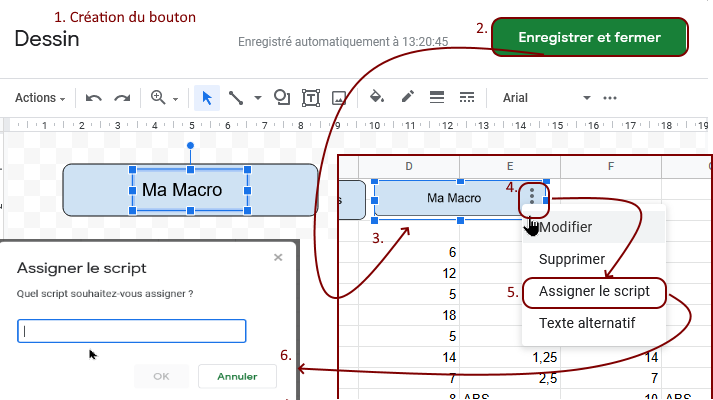This screenshot has height=400, width=713.
Task: Select column E header in spreadsheet
Action: pyautogui.click(x=510, y=166)
